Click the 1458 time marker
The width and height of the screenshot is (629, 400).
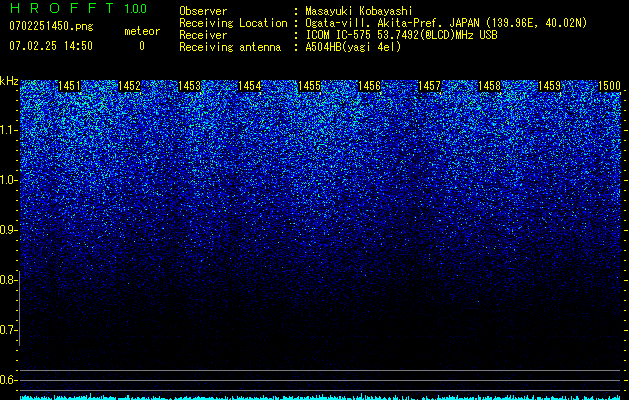click(490, 86)
